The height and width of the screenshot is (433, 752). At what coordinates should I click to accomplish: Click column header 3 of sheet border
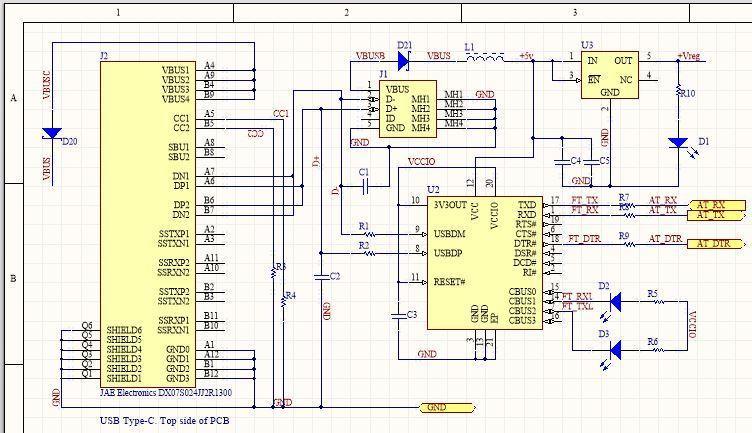[x=575, y=13]
